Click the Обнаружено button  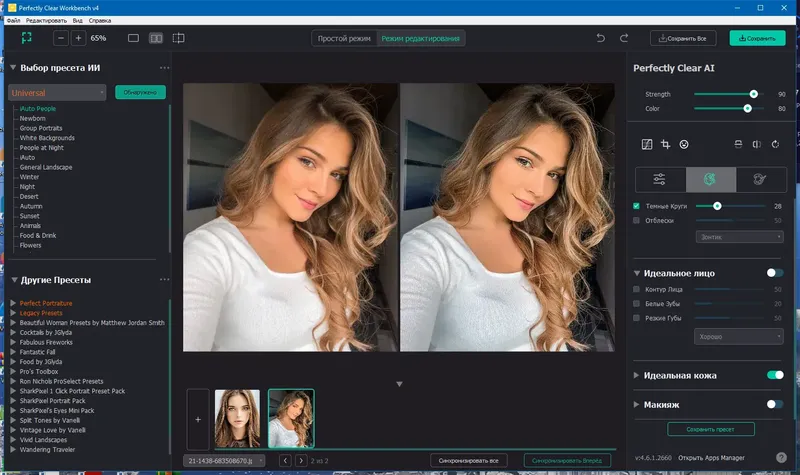pos(140,92)
